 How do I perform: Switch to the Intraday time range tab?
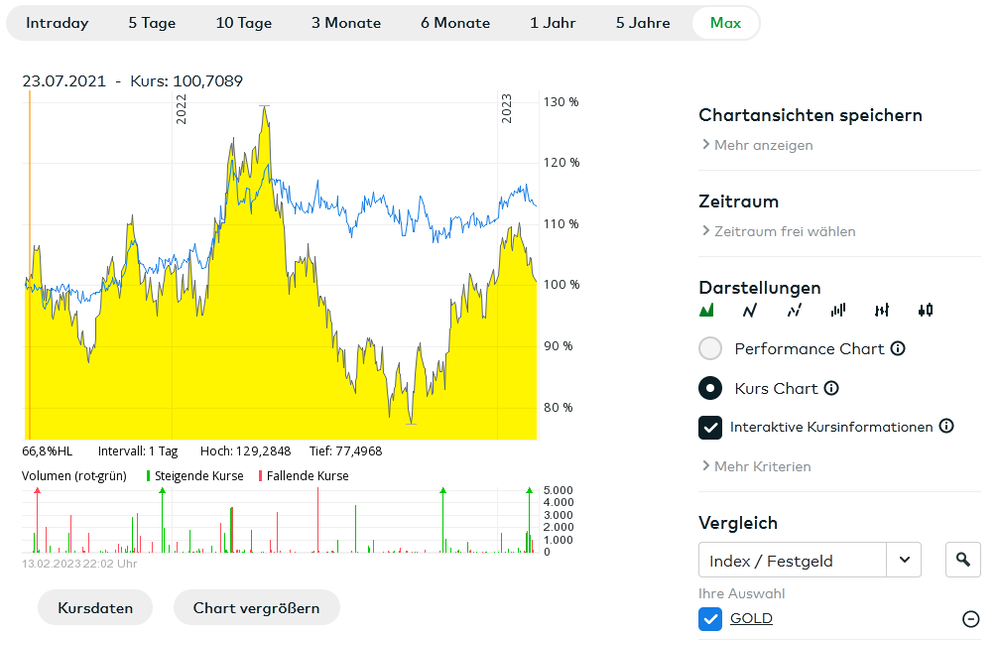click(x=57, y=23)
